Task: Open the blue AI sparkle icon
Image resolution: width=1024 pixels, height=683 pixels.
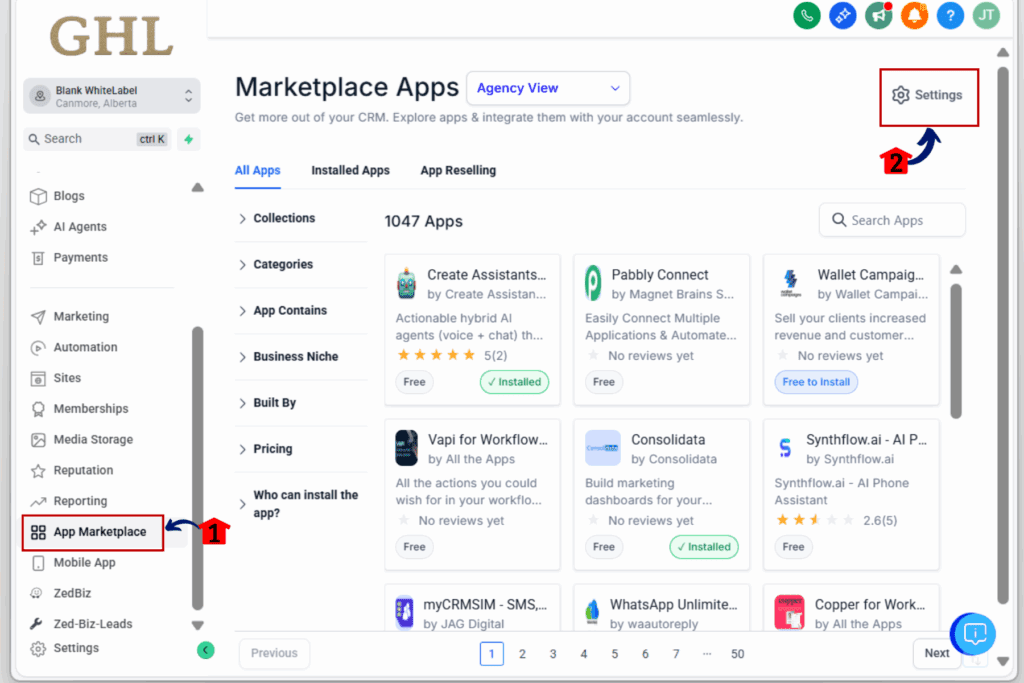Action: click(x=842, y=15)
